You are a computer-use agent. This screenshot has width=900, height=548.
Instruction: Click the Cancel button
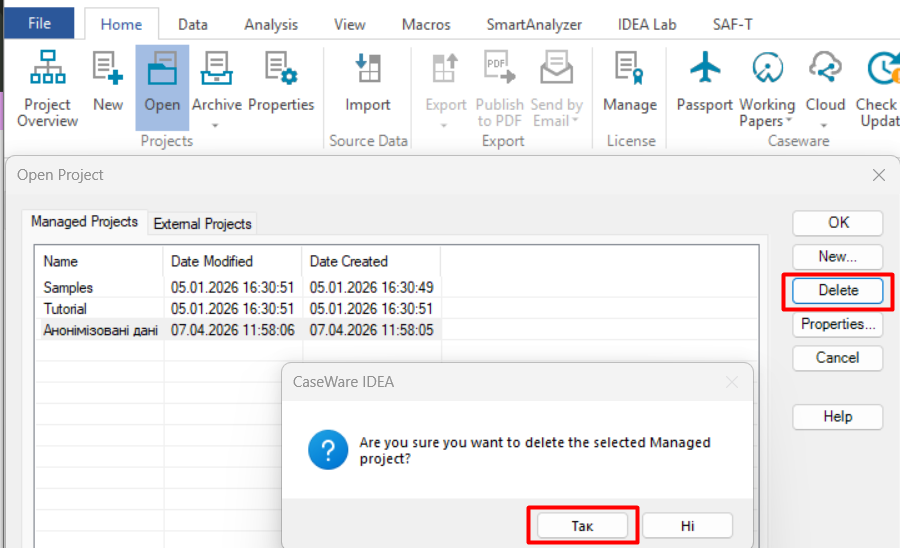click(837, 358)
